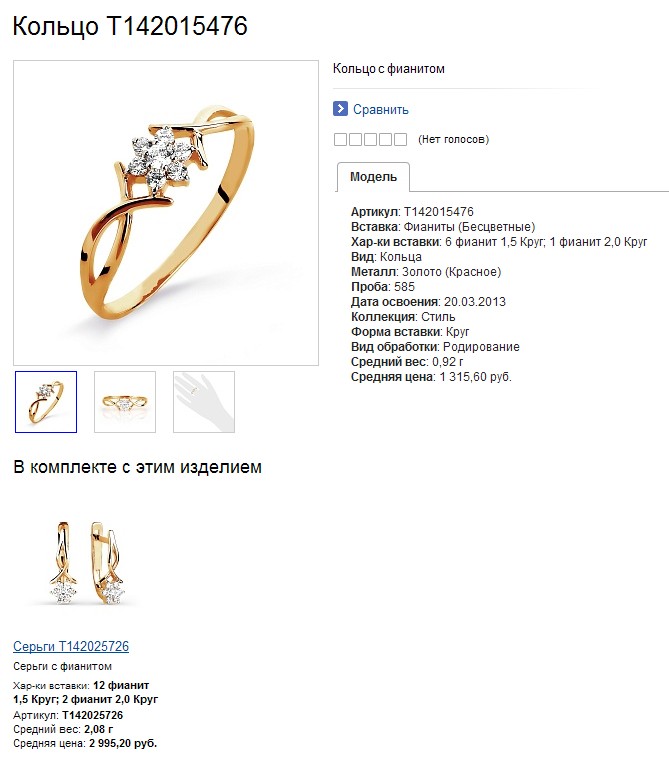Rate the product with the first star box
This screenshot has width=669, height=757.
click(x=340, y=140)
